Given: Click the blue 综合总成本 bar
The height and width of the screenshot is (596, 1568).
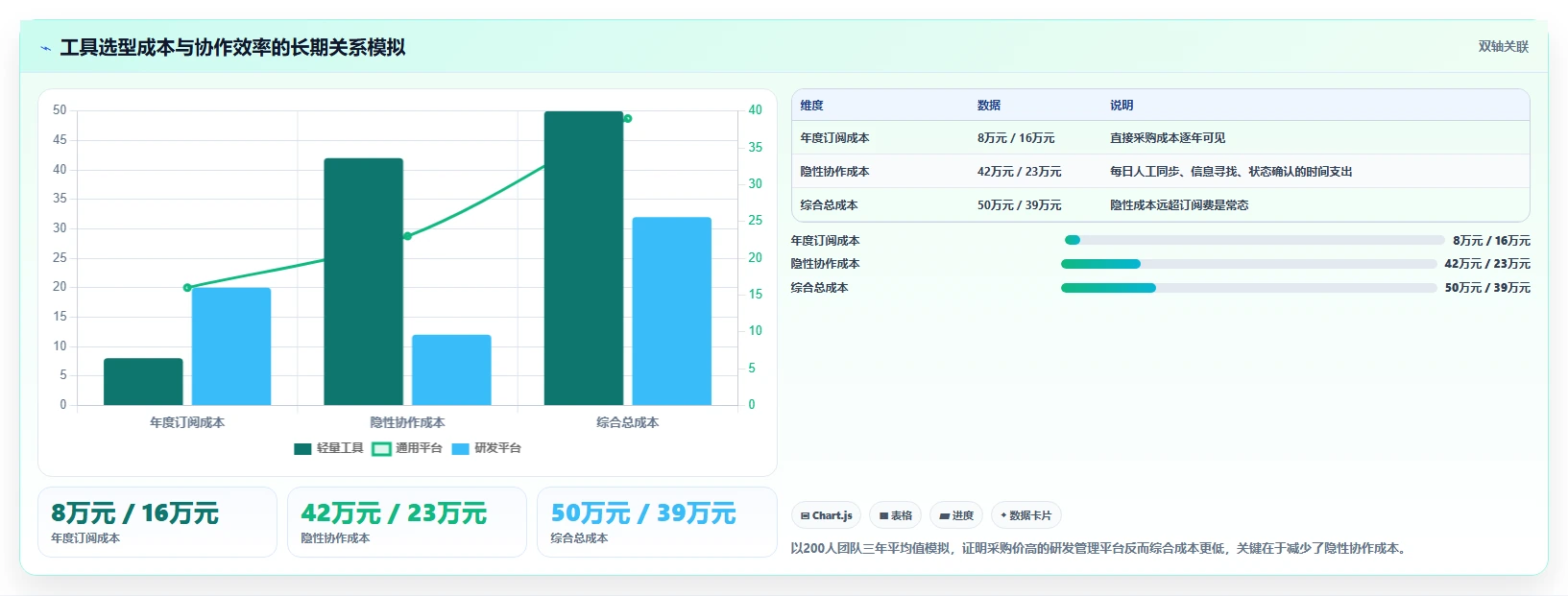Looking at the screenshot, I should point(672,311).
